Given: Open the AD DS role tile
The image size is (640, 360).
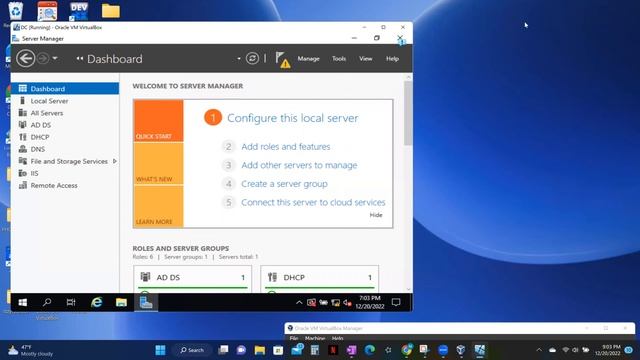Looking at the screenshot, I should click(192, 279).
